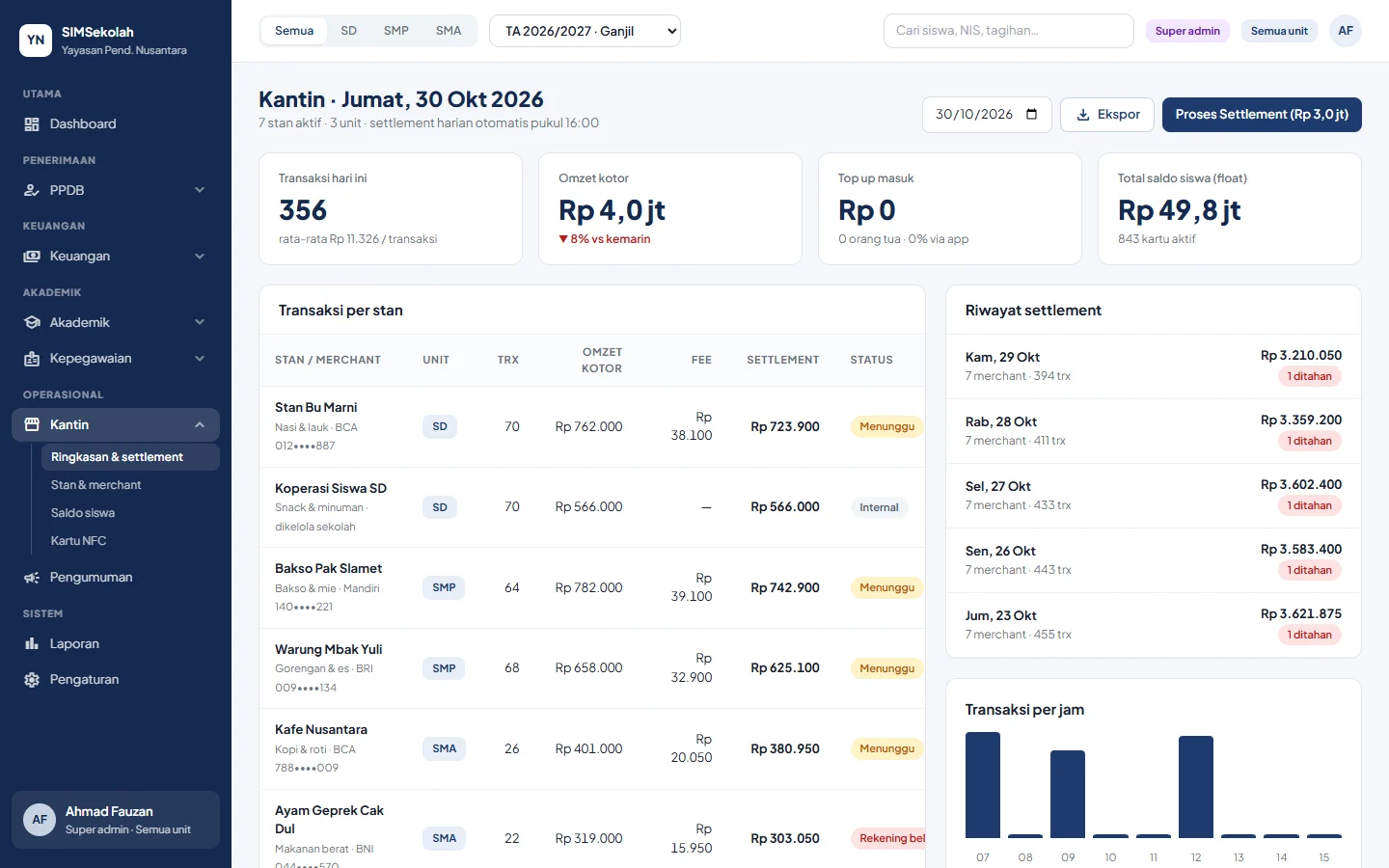
Task: Open Kartu NFC submenu
Action: tap(130, 541)
